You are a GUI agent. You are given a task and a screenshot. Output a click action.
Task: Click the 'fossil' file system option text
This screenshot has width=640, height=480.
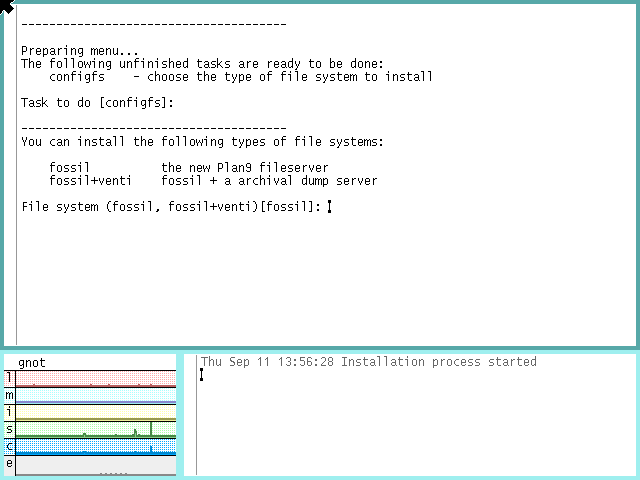click(x=69, y=168)
